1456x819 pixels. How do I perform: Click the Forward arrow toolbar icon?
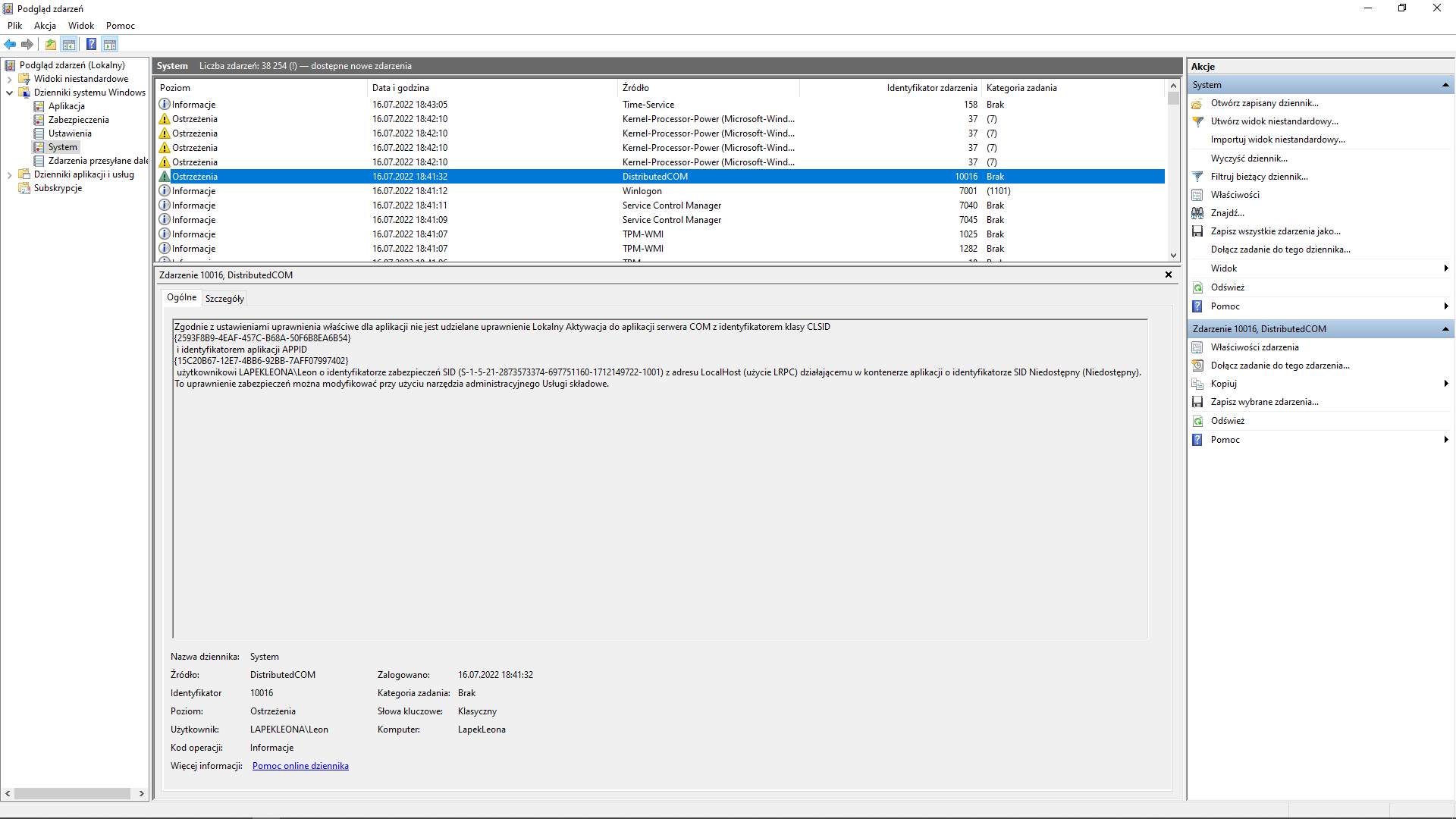pyautogui.click(x=27, y=44)
